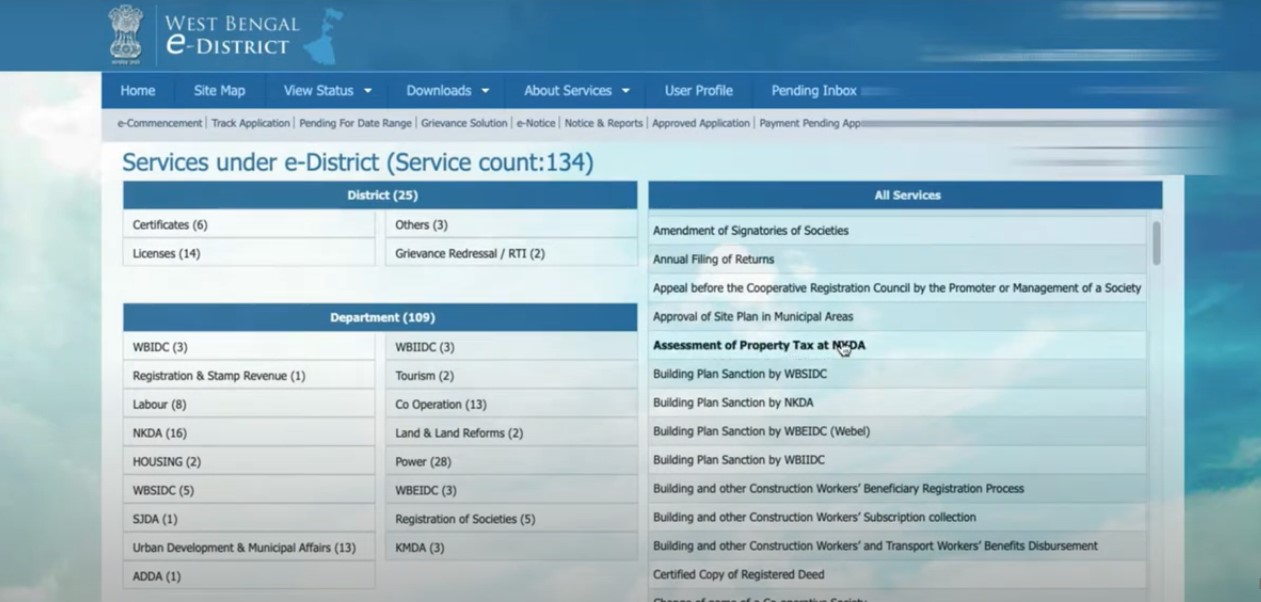Open Certified Copy of Registered Deed
1261x602 pixels.
click(x=897, y=575)
